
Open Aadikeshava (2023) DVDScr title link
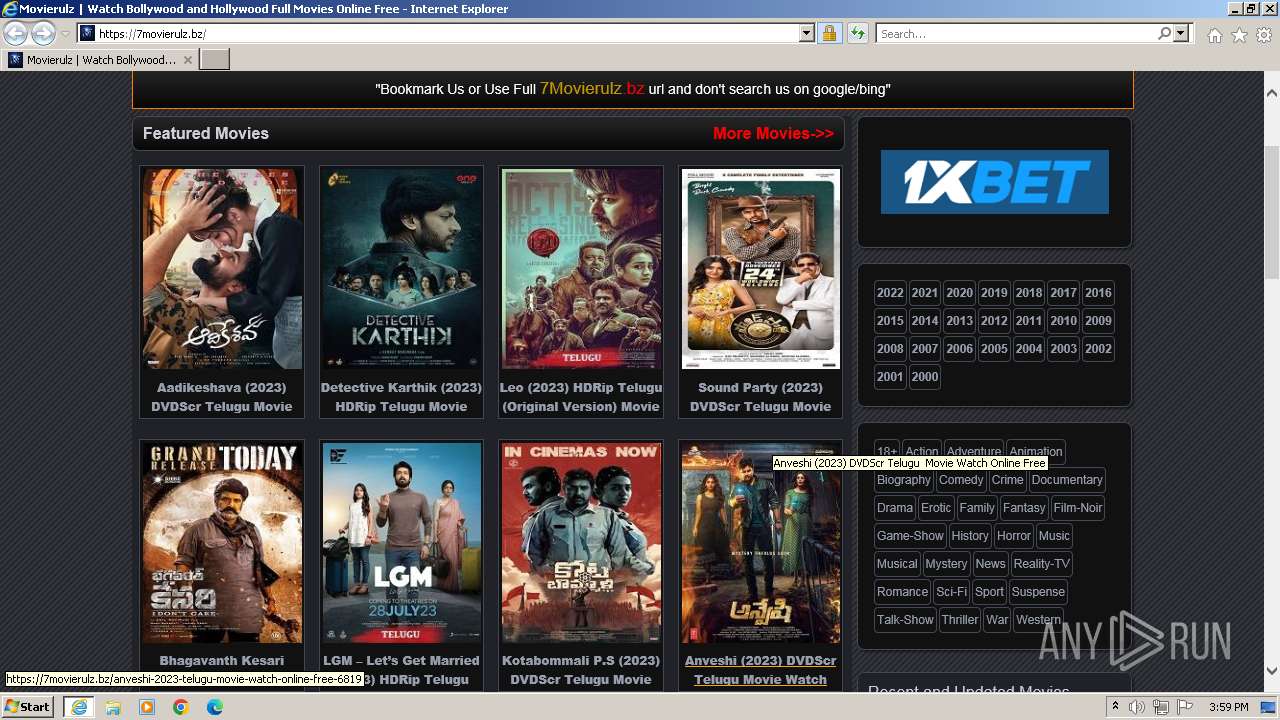point(222,397)
